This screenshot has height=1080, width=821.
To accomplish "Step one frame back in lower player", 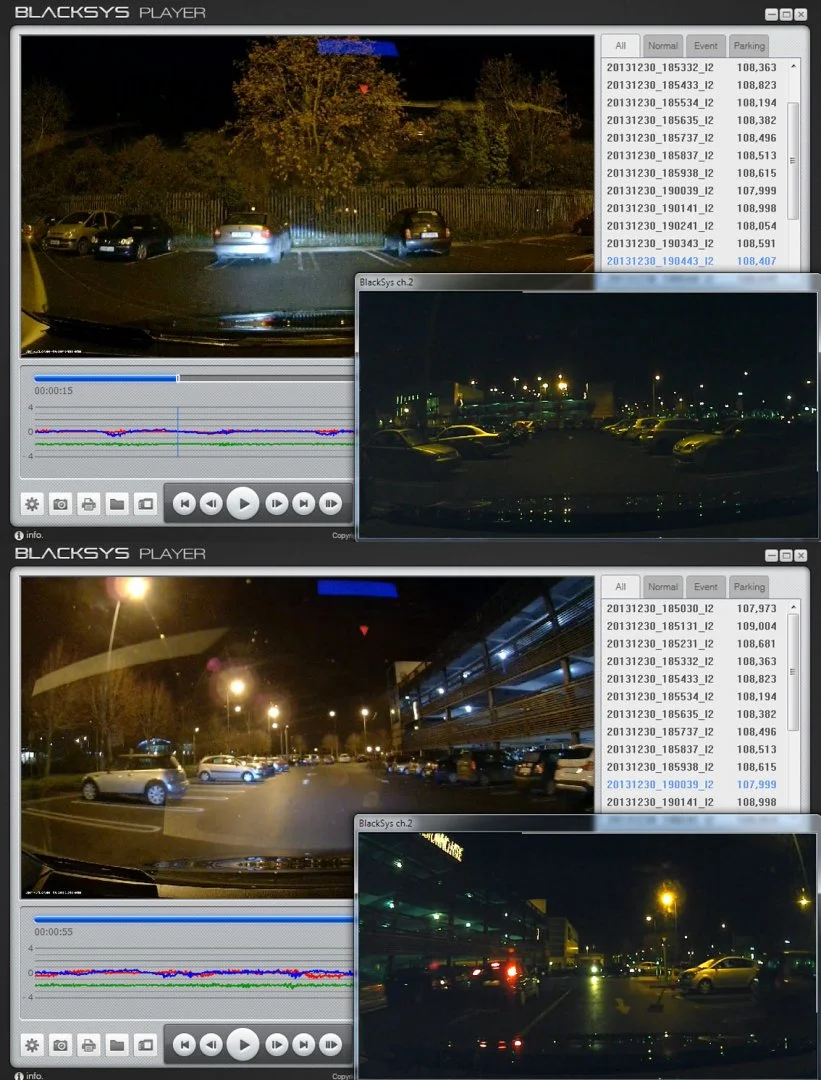I will point(211,1045).
